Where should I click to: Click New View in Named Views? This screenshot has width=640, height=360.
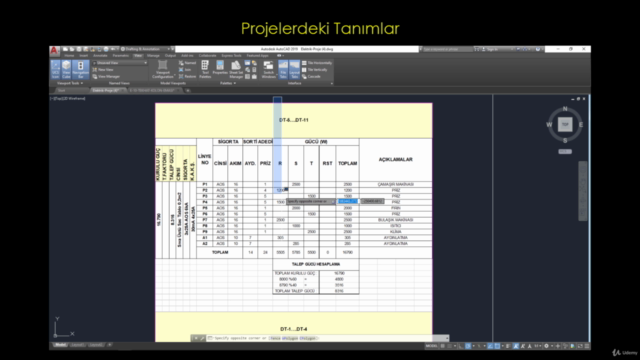[103, 70]
